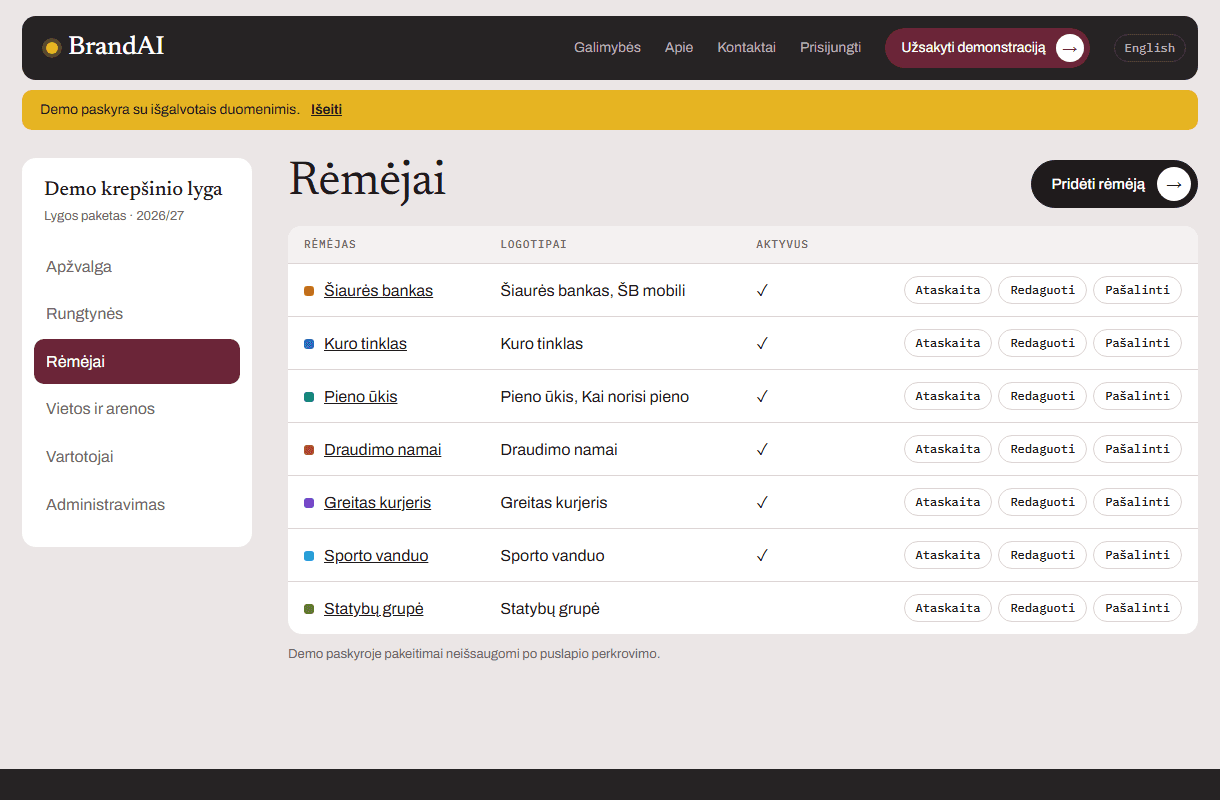The height and width of the screenshot is (800, 1220).
Task: View Ataskaita for Draudimo namai
Action: pyautogui.click(x=948, y=449)
